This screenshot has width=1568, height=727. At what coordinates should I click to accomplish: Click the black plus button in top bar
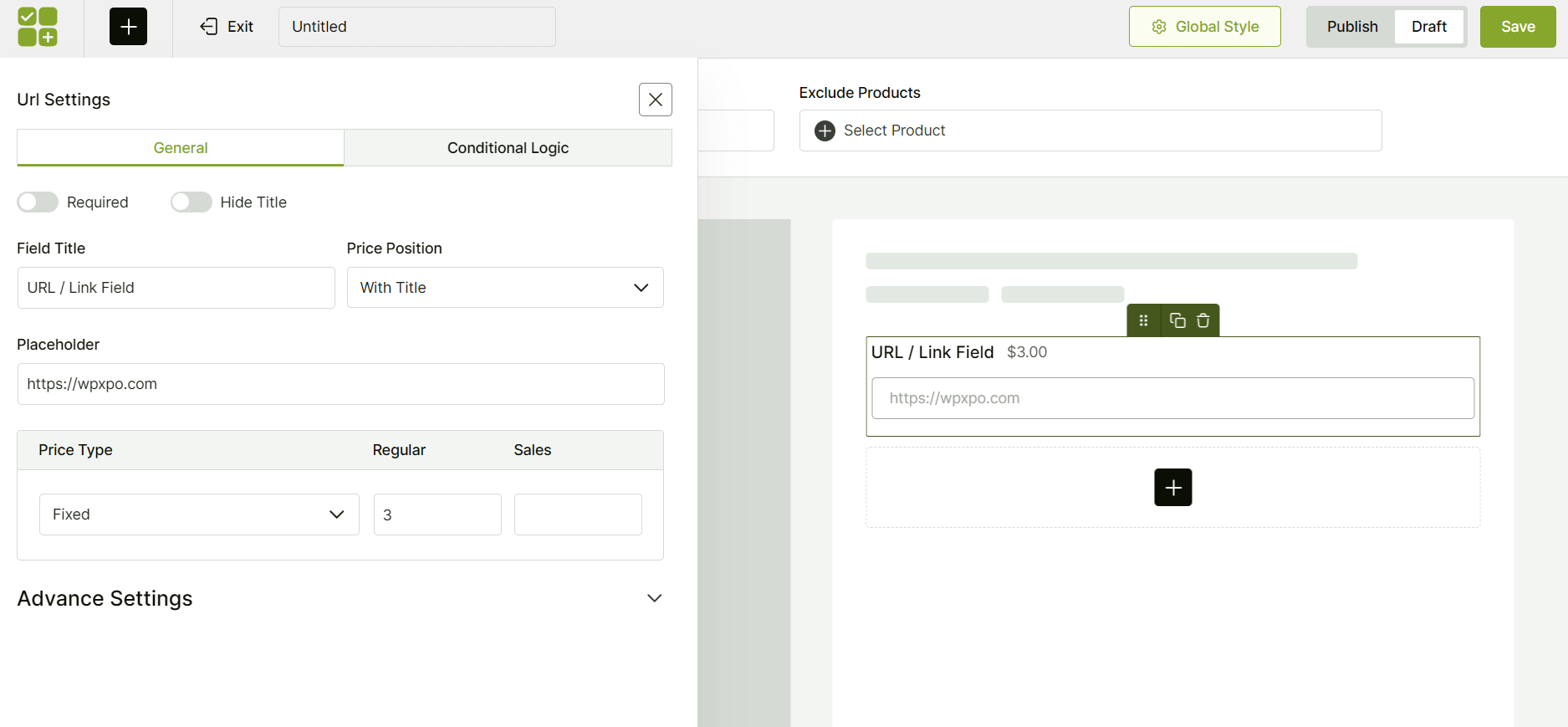(128, 27)
